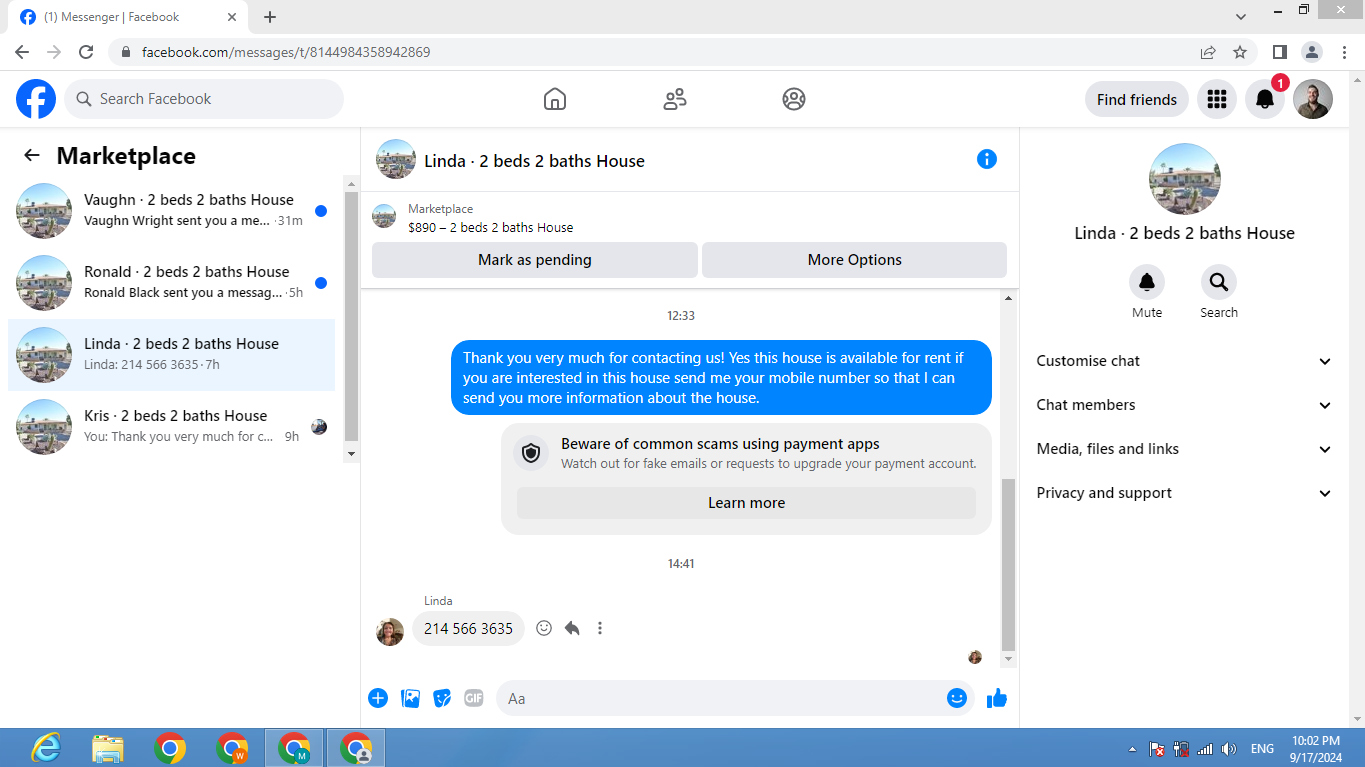Show hidden system tray icons

[x=1132, y=749]
